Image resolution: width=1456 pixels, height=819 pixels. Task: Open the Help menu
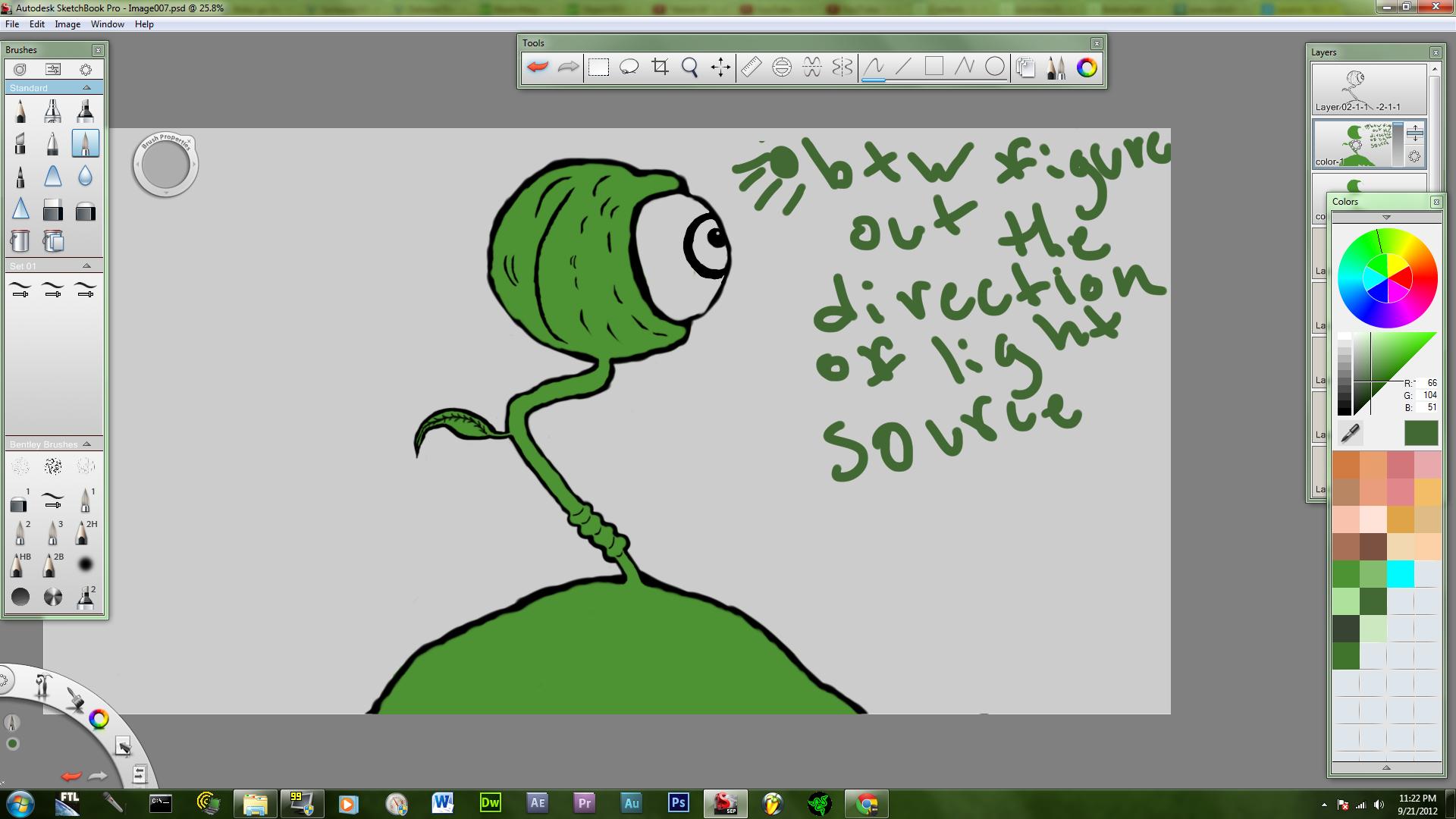click(x=144, y=24)
